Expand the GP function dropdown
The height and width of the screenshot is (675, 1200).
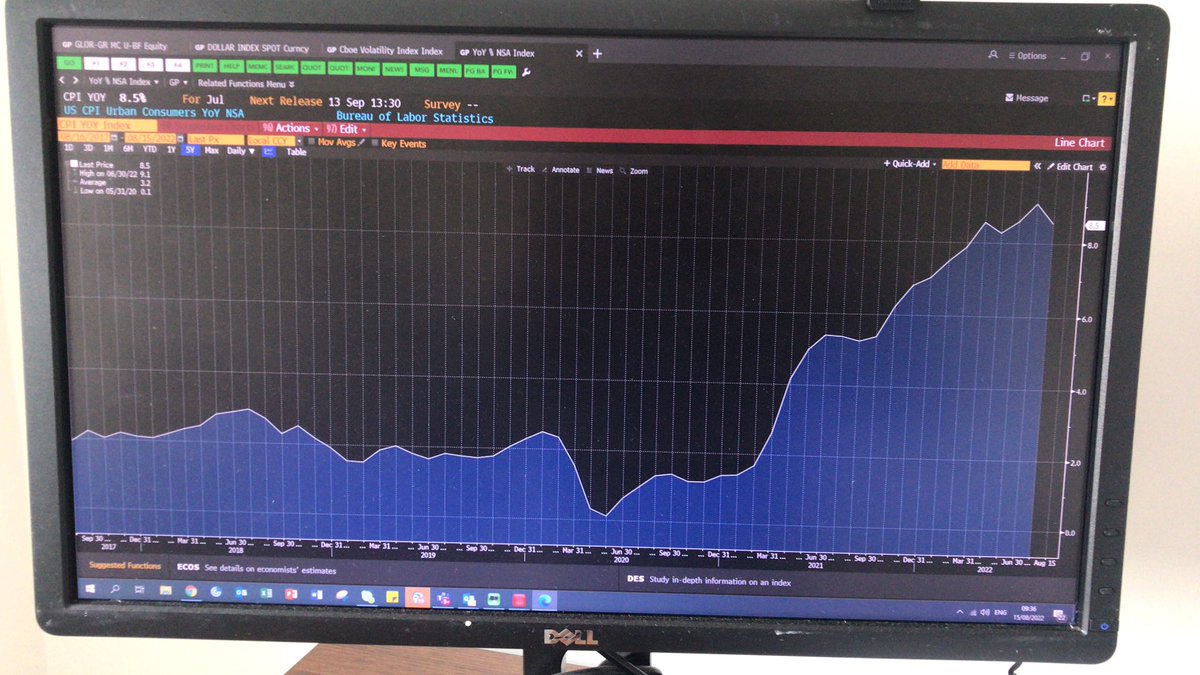pyautogui.click(x=178, y=83)
